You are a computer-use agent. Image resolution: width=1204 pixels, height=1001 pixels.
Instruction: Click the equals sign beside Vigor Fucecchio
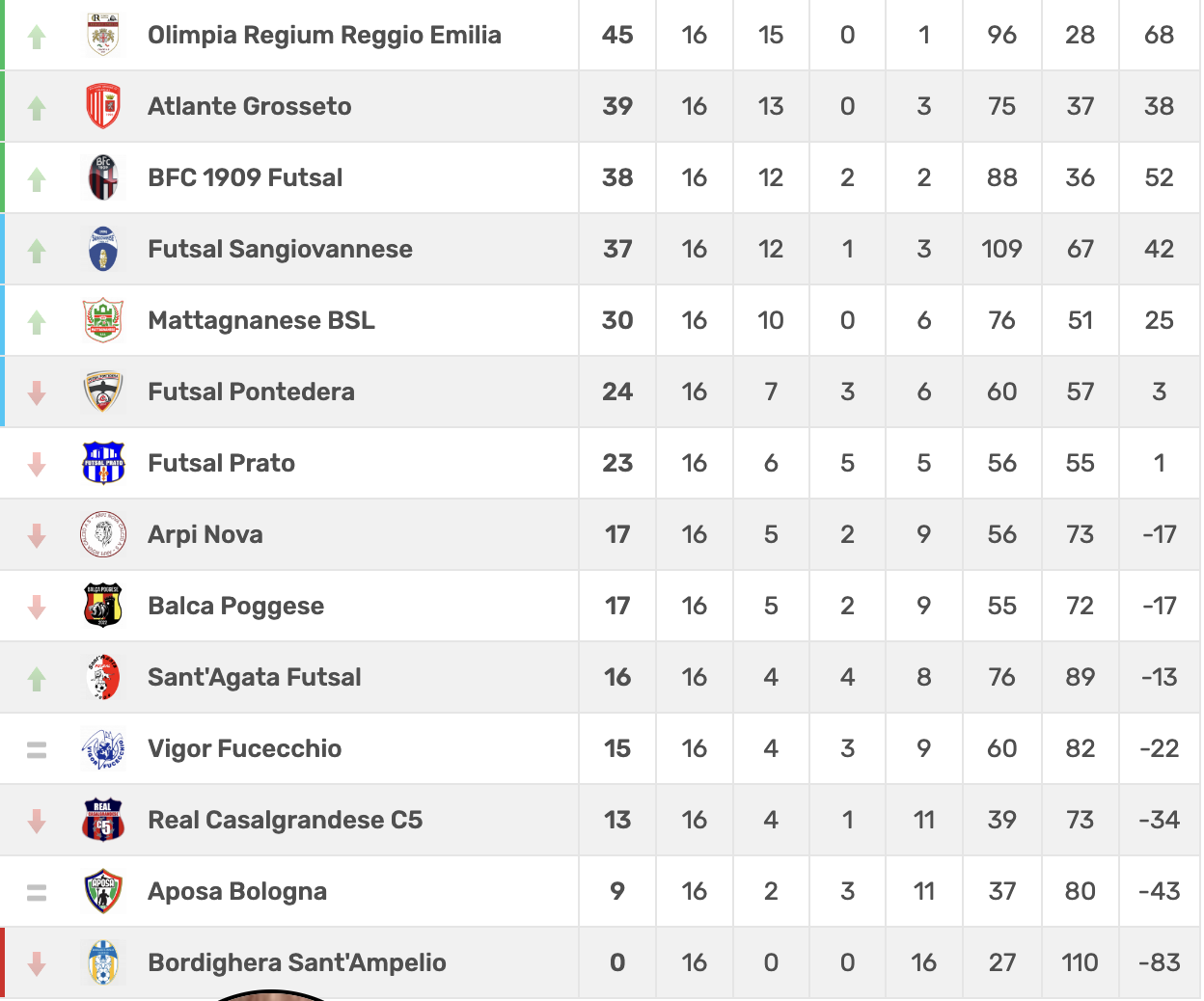(37, 749)
